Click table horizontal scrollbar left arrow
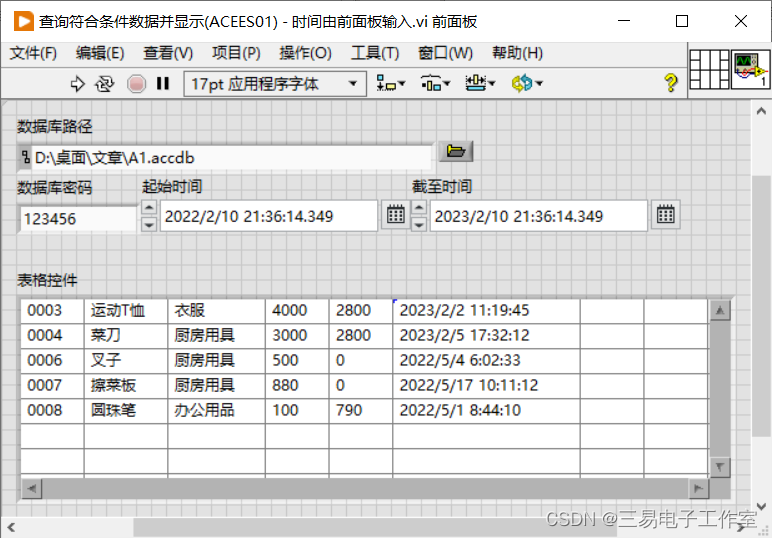The image size is (772, 538). (x=32, y=489)
